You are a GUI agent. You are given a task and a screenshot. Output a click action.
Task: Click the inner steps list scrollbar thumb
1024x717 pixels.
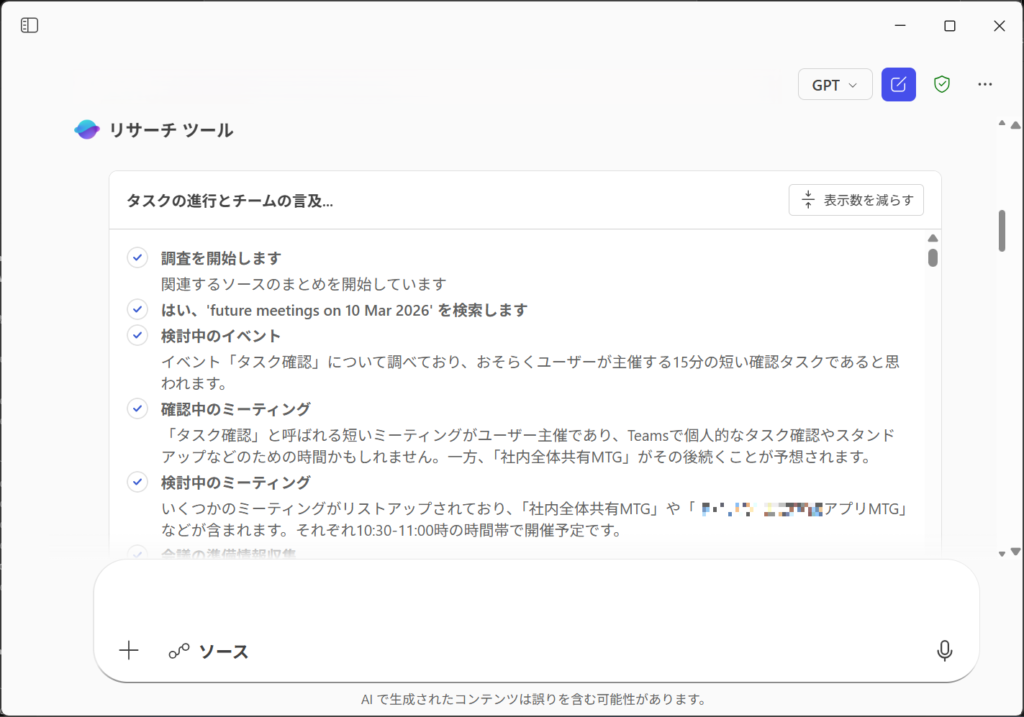click(933, 257)
